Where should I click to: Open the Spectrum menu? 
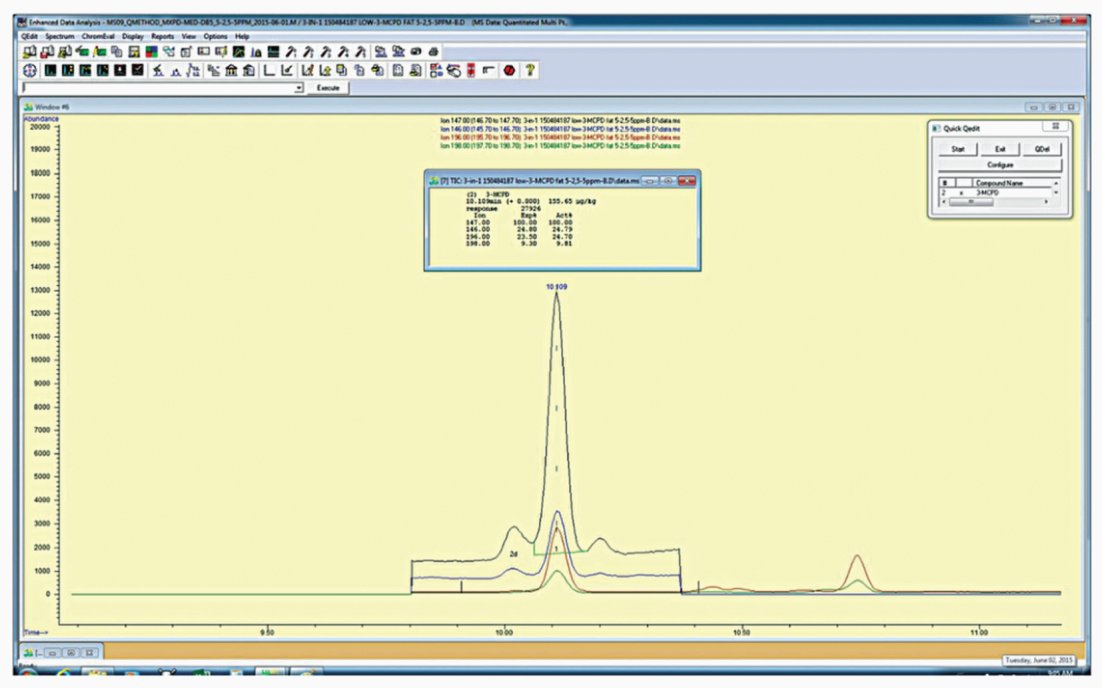pyautogui.click(x=60, y=36)
